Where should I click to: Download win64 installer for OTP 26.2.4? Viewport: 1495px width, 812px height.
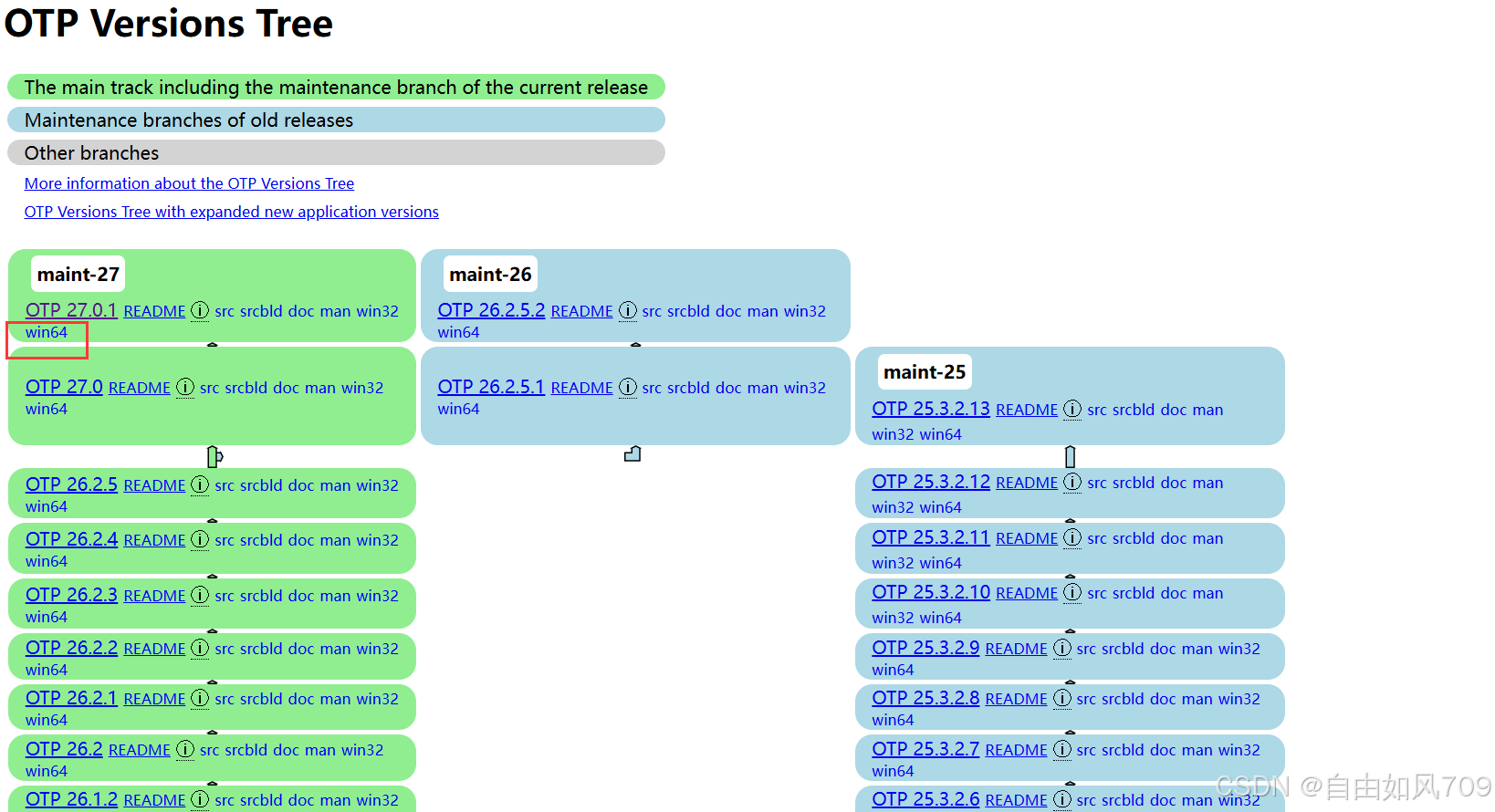pos(47,561)
